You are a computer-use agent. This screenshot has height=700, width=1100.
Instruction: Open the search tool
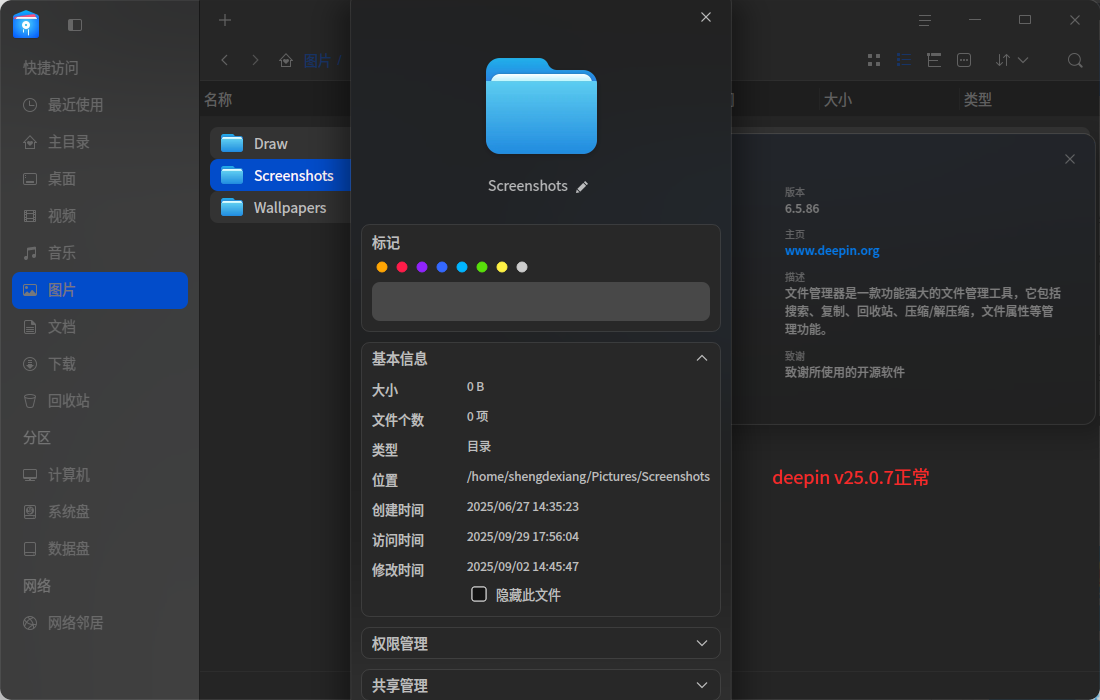click(1075, 60)
